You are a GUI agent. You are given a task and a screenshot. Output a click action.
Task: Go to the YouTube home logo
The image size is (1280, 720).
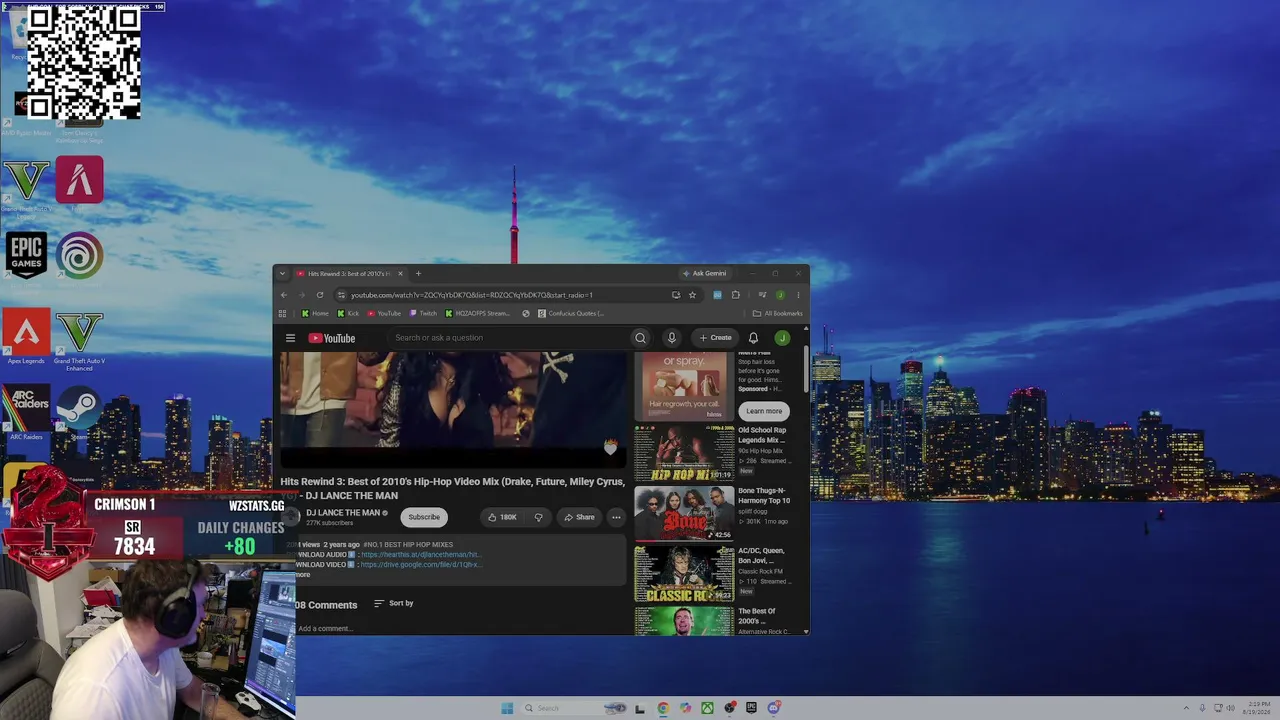pyautogui.click(x=332, y=338)
